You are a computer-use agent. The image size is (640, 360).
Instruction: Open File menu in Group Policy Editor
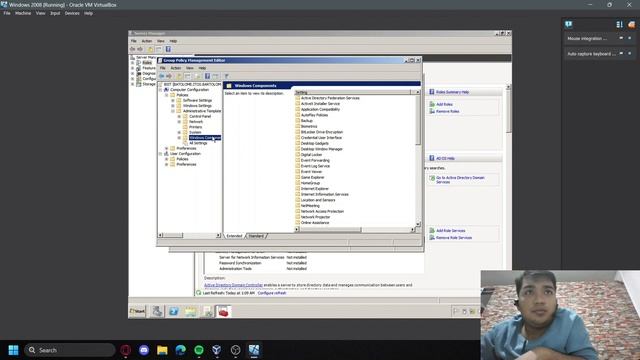[x=163, y=68]
